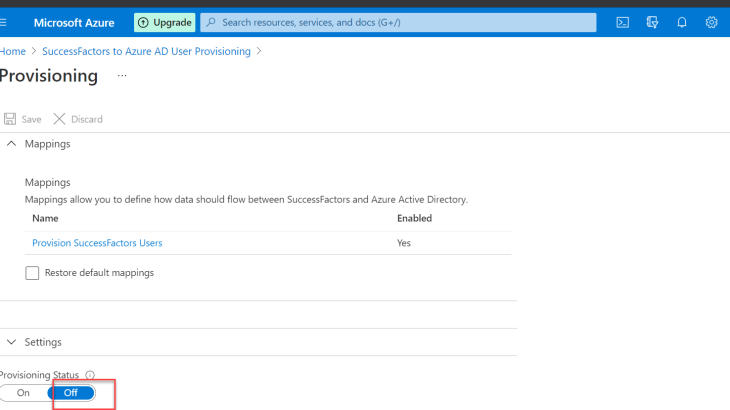Click the Yes enabled value
Screen dimensions: 730x410
(404, 243)
